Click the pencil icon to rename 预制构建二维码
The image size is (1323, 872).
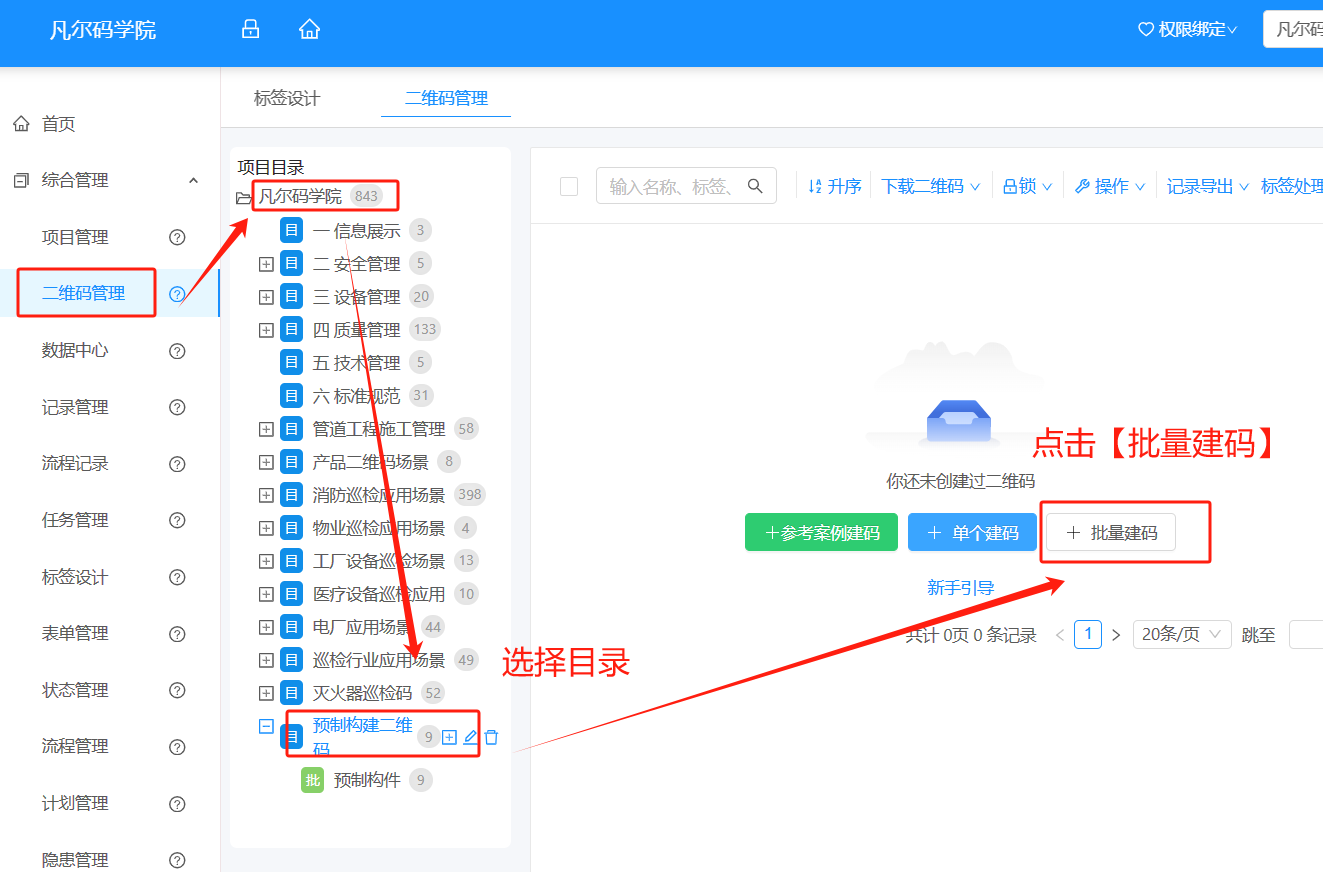pyautogui.click(x=470, y=735)
